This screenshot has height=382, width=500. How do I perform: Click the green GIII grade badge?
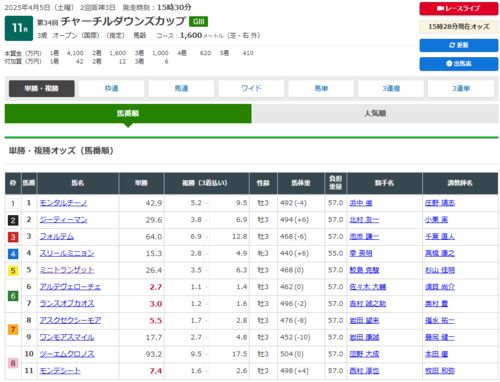click(198, 22)
